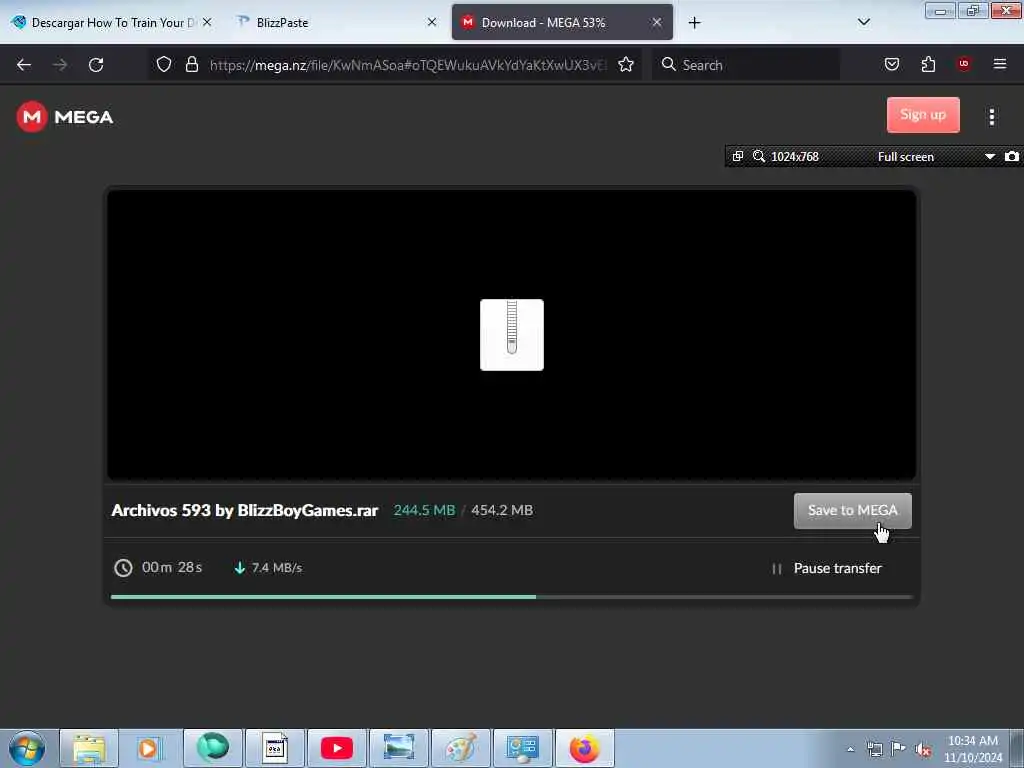Focus the URL address field
1024x768 pixels.
[x=408, y=65]
